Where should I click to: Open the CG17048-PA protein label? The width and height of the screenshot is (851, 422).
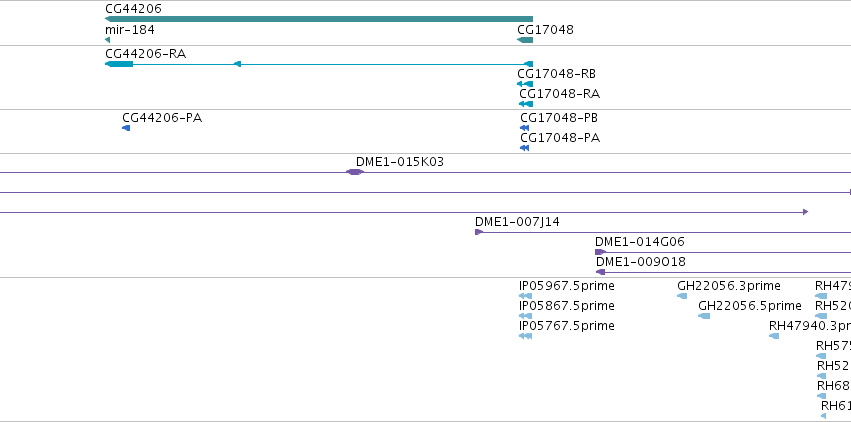[560, 138]
